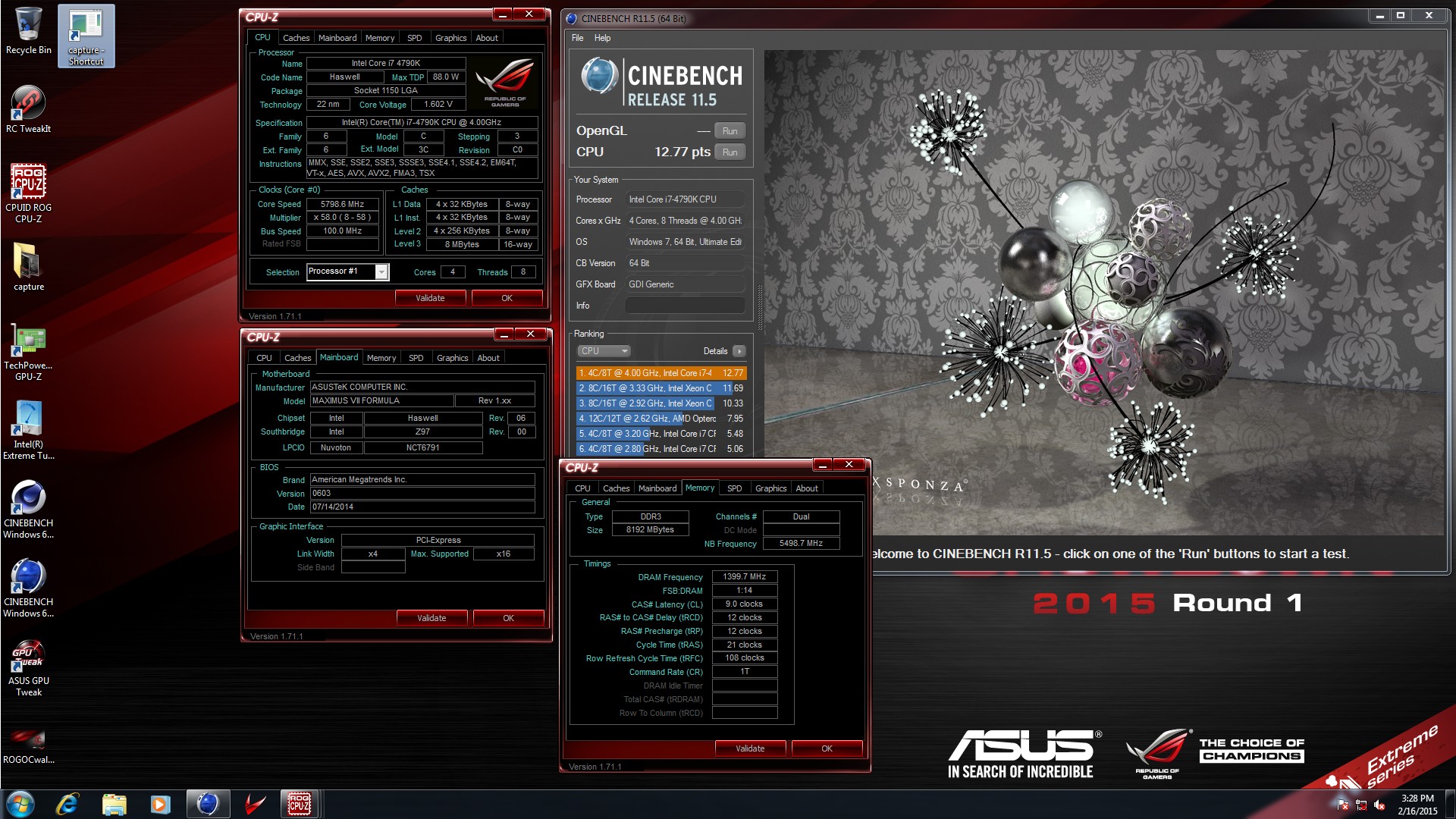Click the ROG logo in CPU-Z

pos(505,82)
